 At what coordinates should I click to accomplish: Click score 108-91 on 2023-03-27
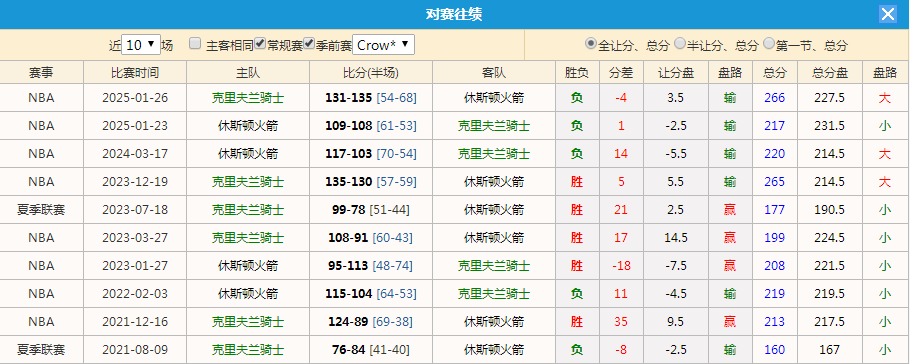(348, 237)
